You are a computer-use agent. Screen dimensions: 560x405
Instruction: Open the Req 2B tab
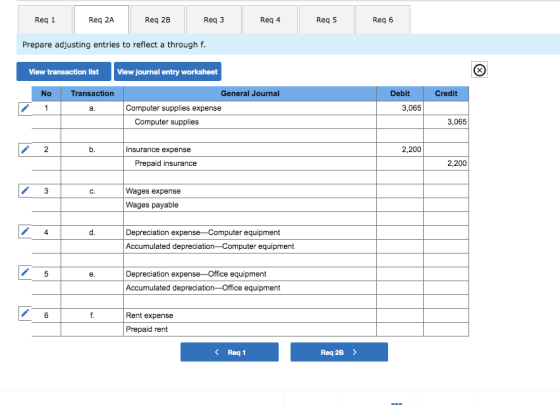[x=158, y=20]
